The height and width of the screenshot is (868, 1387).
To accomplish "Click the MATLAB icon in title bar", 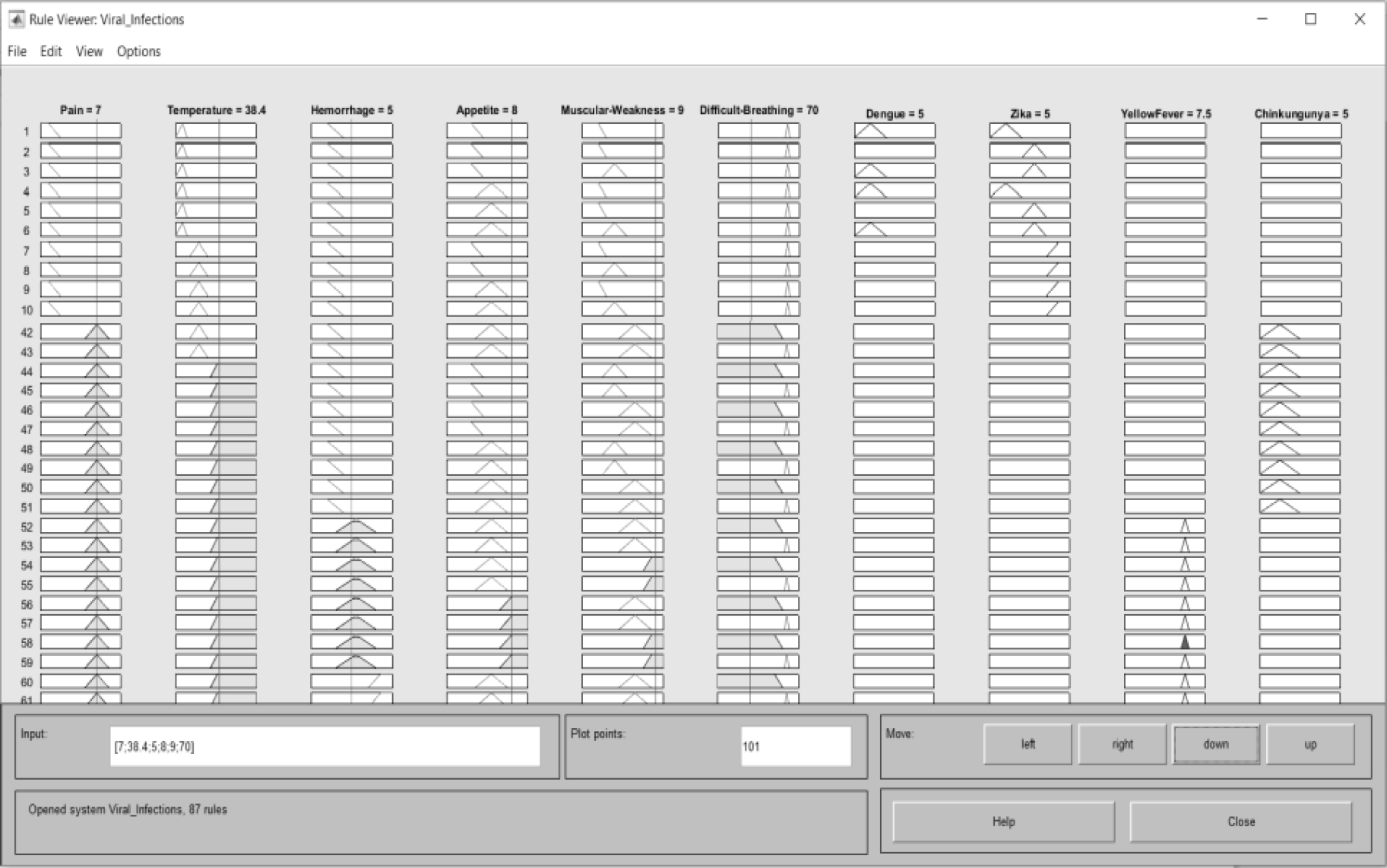I will (16, 19).
